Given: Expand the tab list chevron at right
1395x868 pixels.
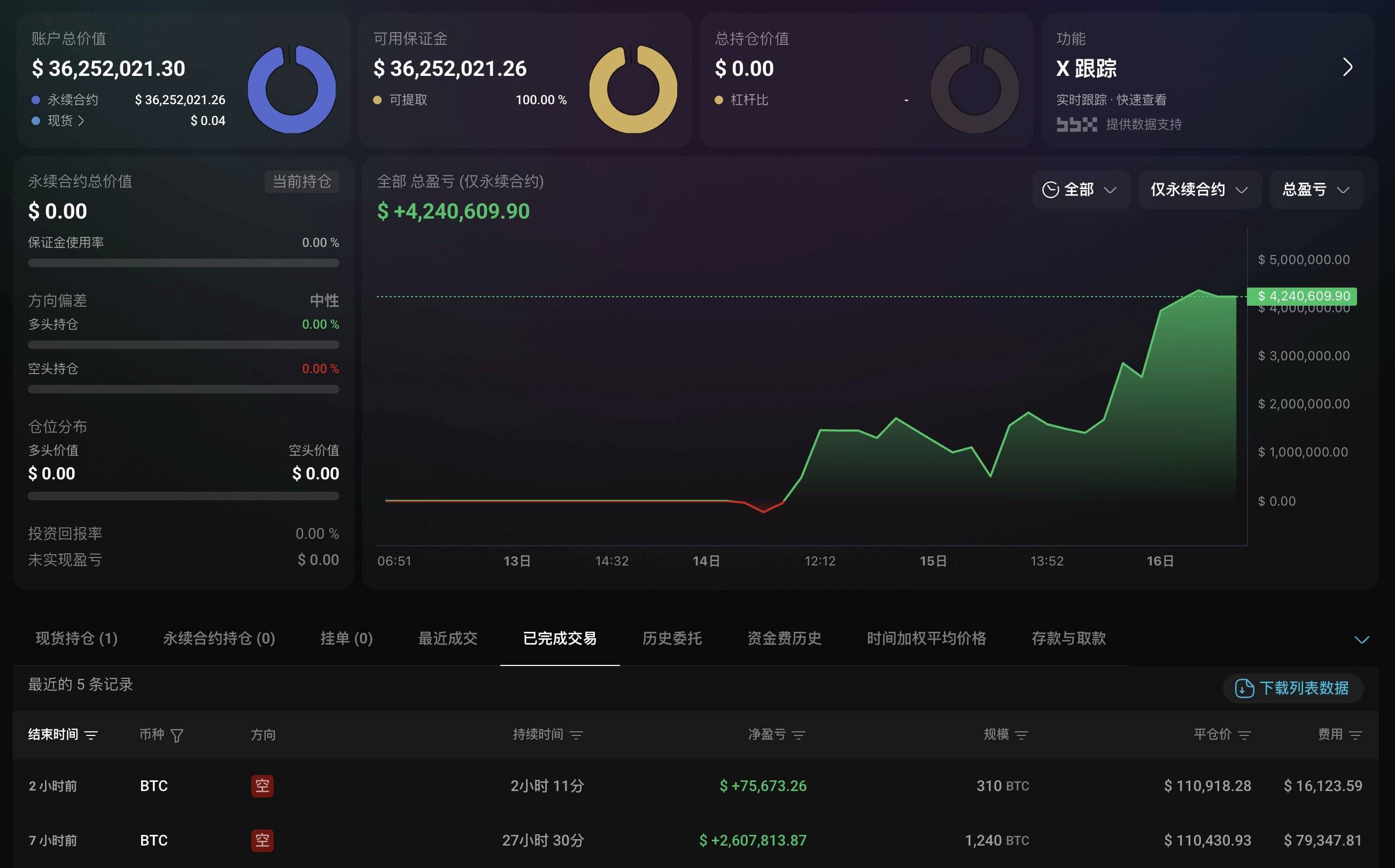Looking at the screenshot, I should (x=1362, y=640).
